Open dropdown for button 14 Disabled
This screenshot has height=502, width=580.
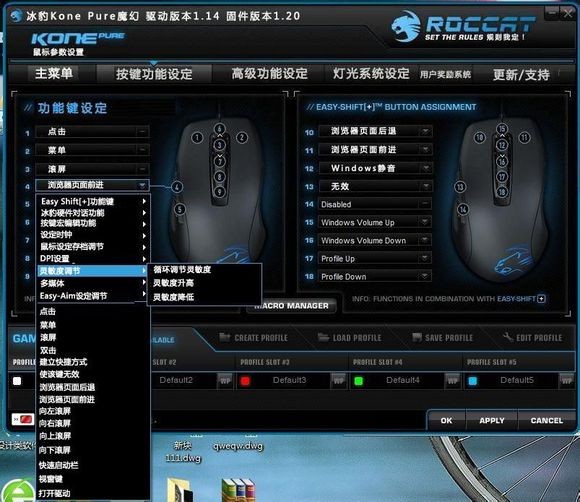425,204
